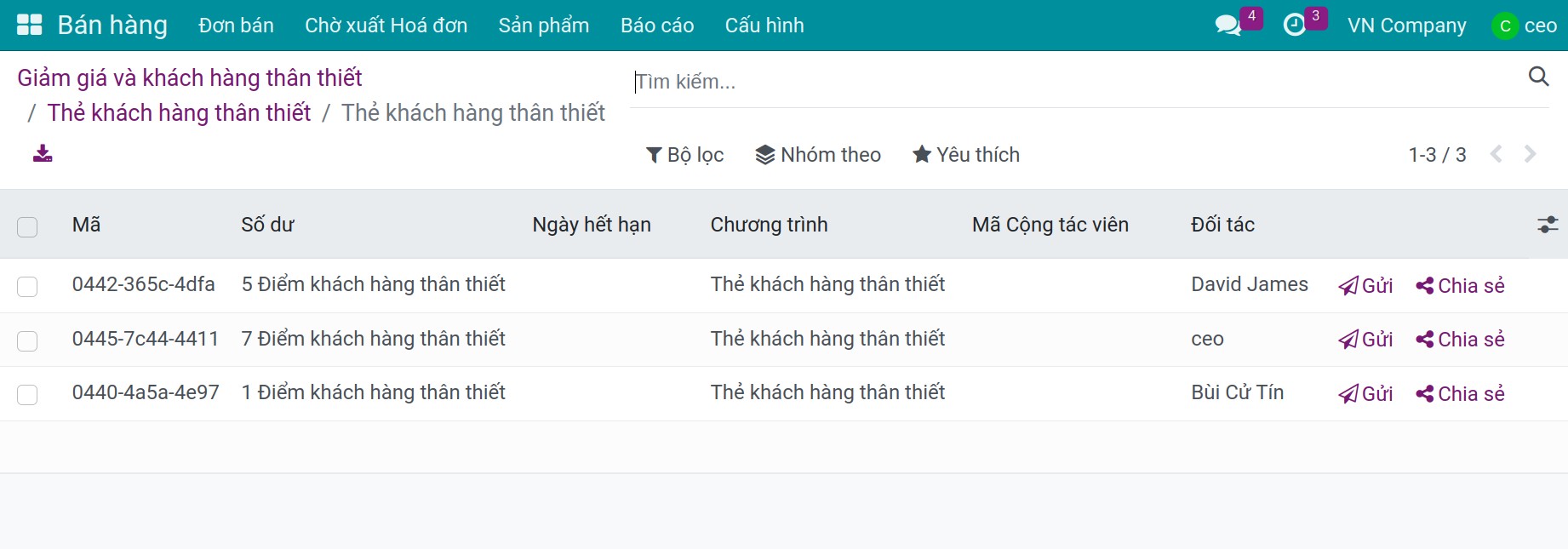Viewport: 1568px width, 549px height.
Task: Click the Tìm kiếm search field
Action: pos(1073,82)
